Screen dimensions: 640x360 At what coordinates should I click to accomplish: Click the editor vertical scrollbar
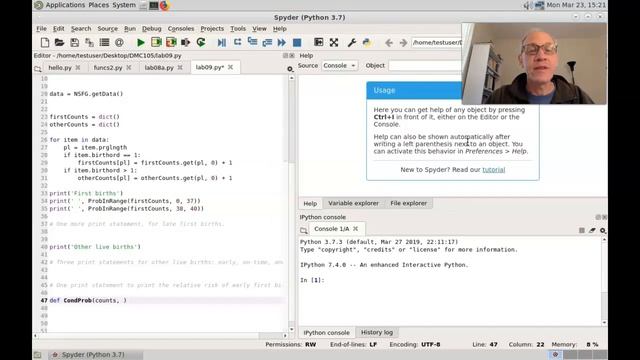click(291, 203)
